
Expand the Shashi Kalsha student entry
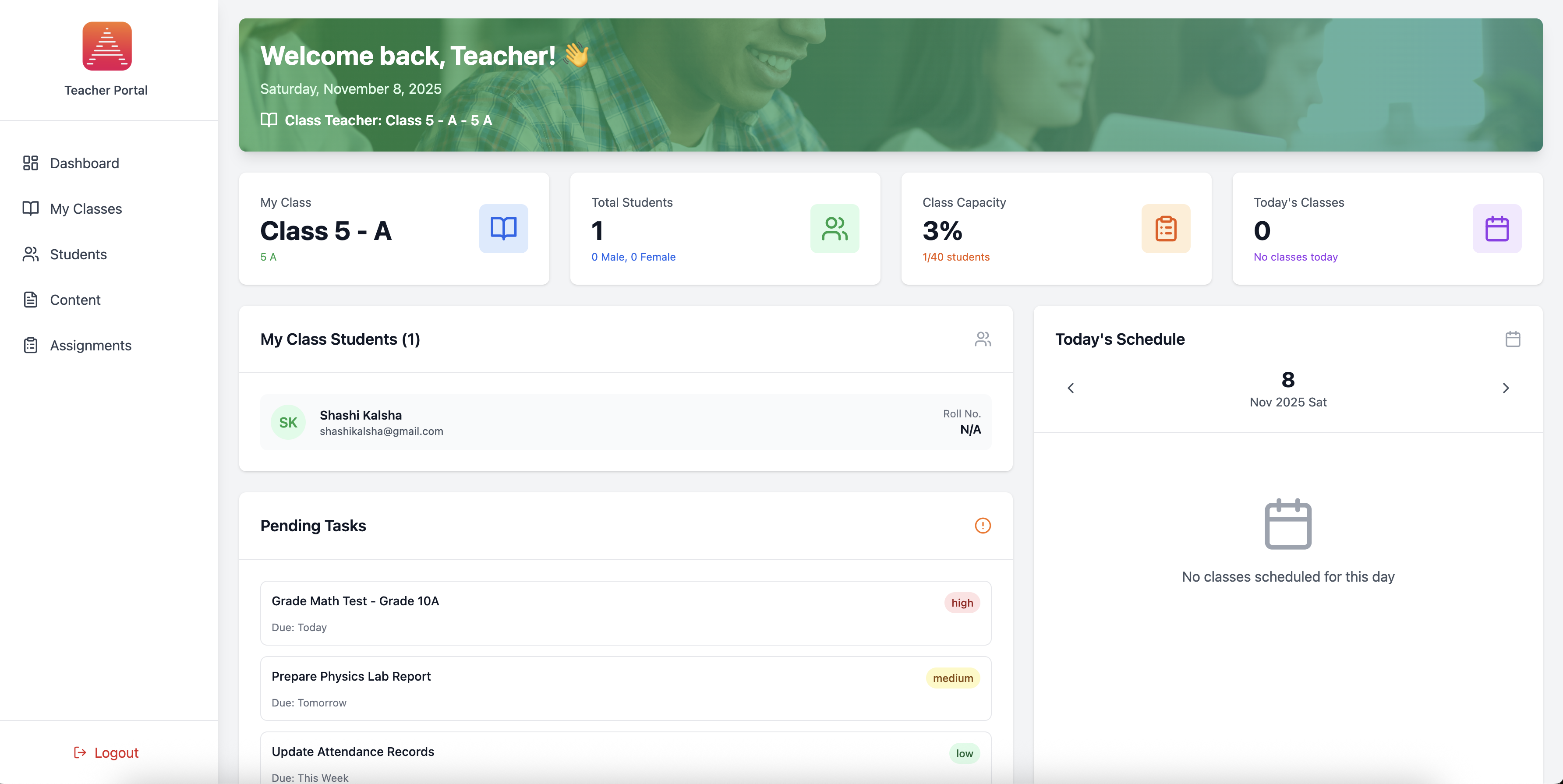click(x=626, y=422)
